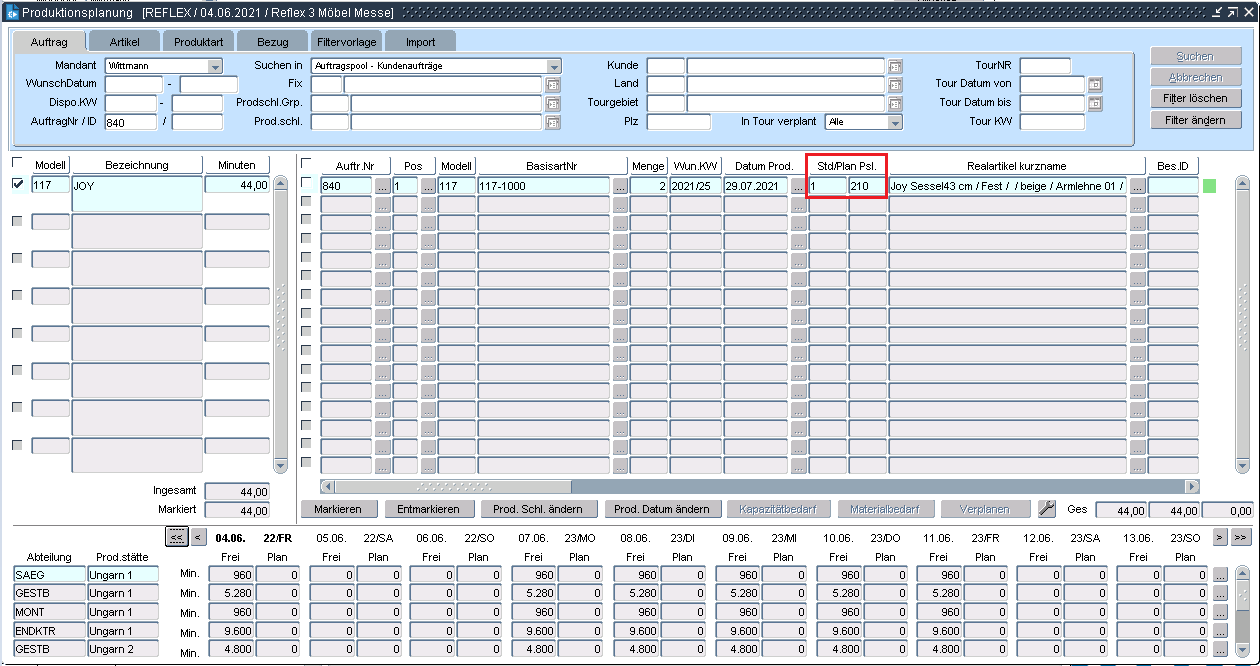This screenshot has width=1260, height=666.
Task: Open calendar picker for Tour Datum von
Action: (x=1095, y=85)
